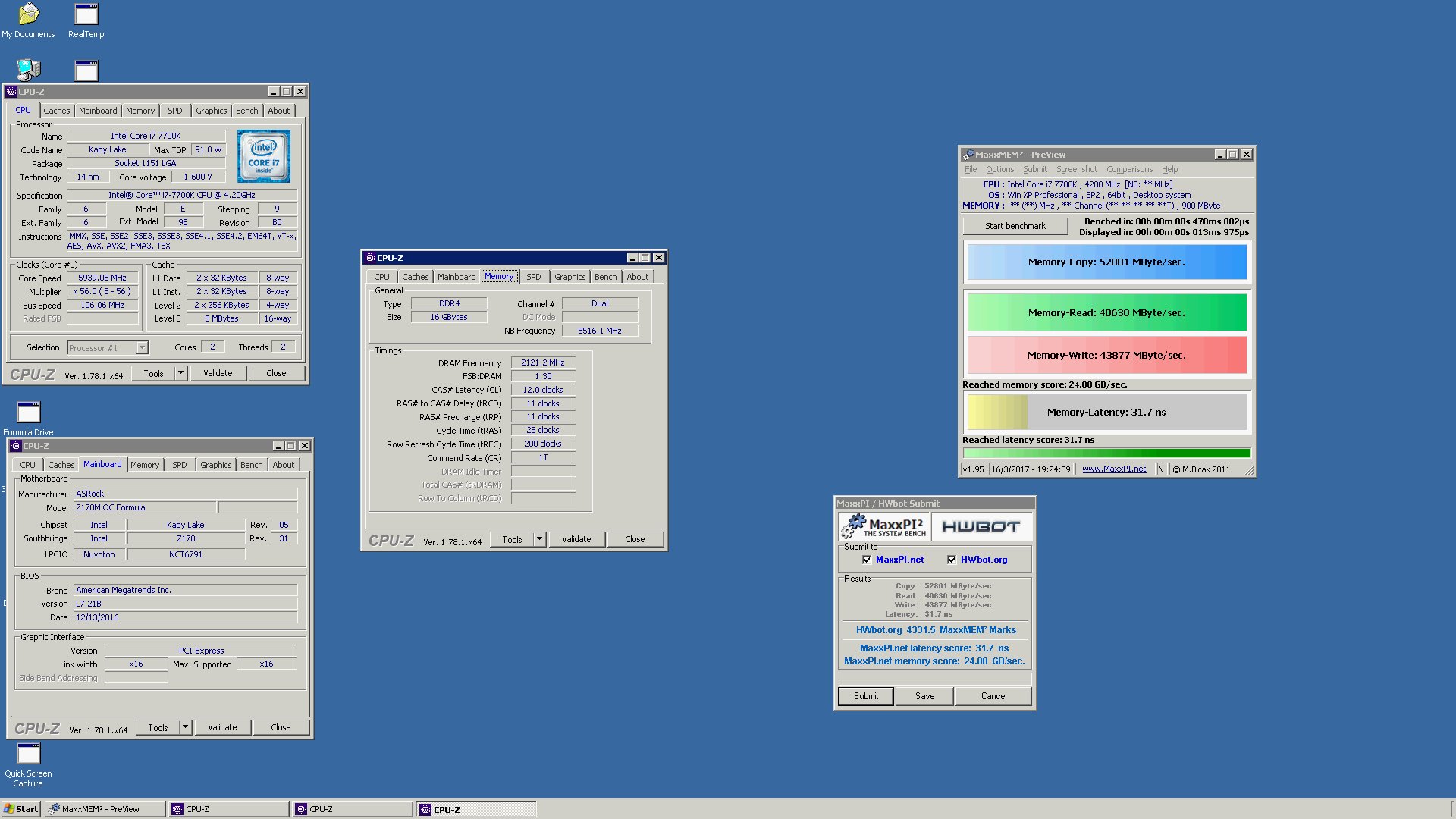Switch to SPD tab in Memory CPU-Z window
1456x819 pixels.
point(534,277)
